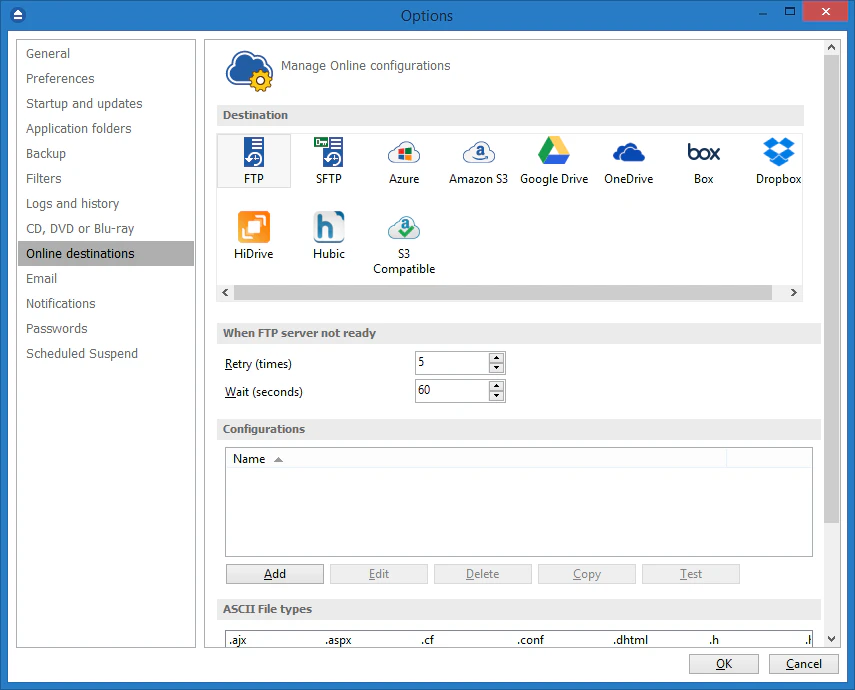Click the Add configuration button
The image size is (855, 690).
click(x=275, y=574)
